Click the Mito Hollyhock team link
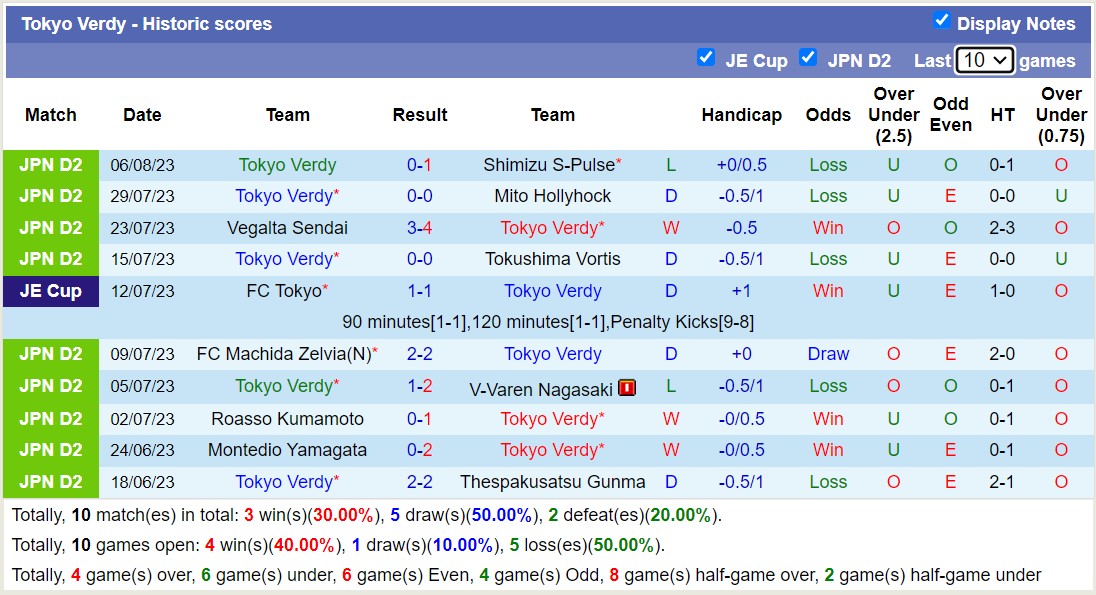 pos(553,196)
